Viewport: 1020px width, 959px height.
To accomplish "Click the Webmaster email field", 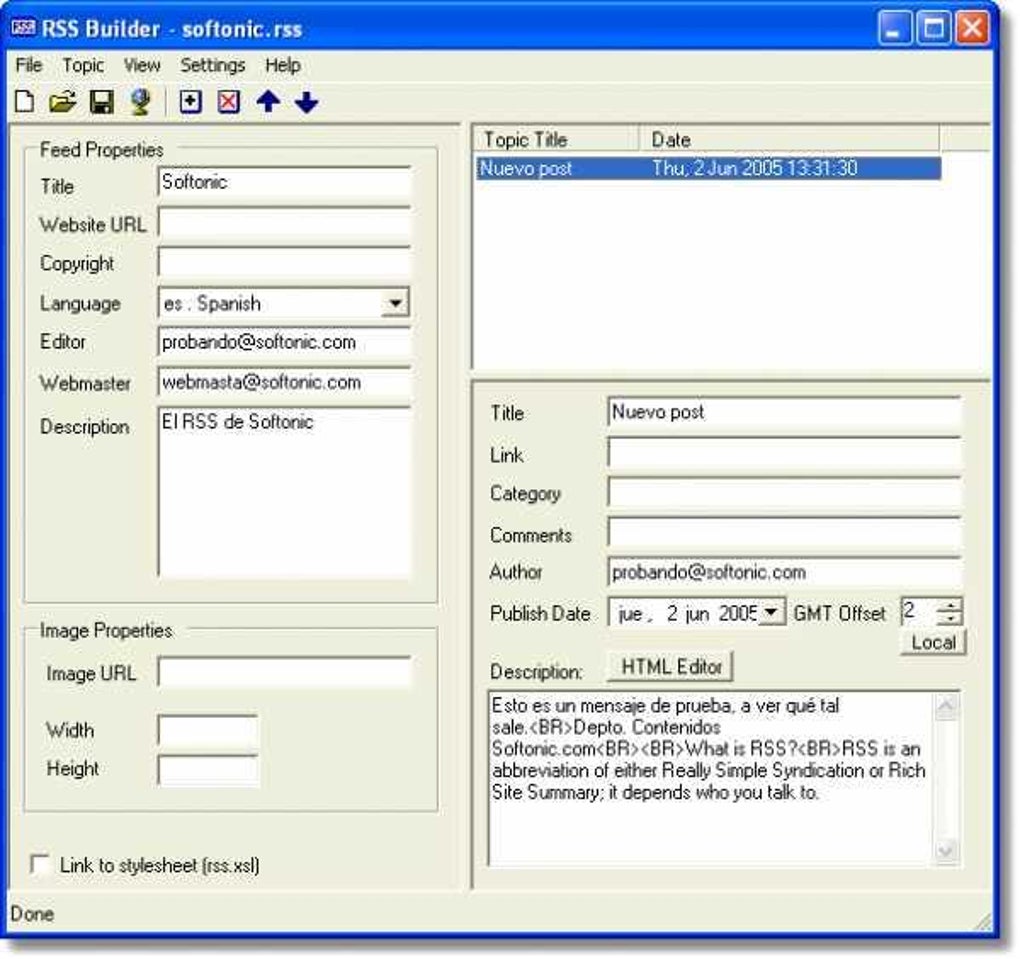I will [284, 383].
